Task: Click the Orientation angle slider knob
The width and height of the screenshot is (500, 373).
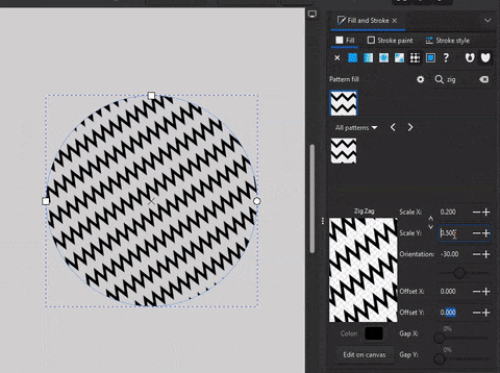Action: point(459,273)
